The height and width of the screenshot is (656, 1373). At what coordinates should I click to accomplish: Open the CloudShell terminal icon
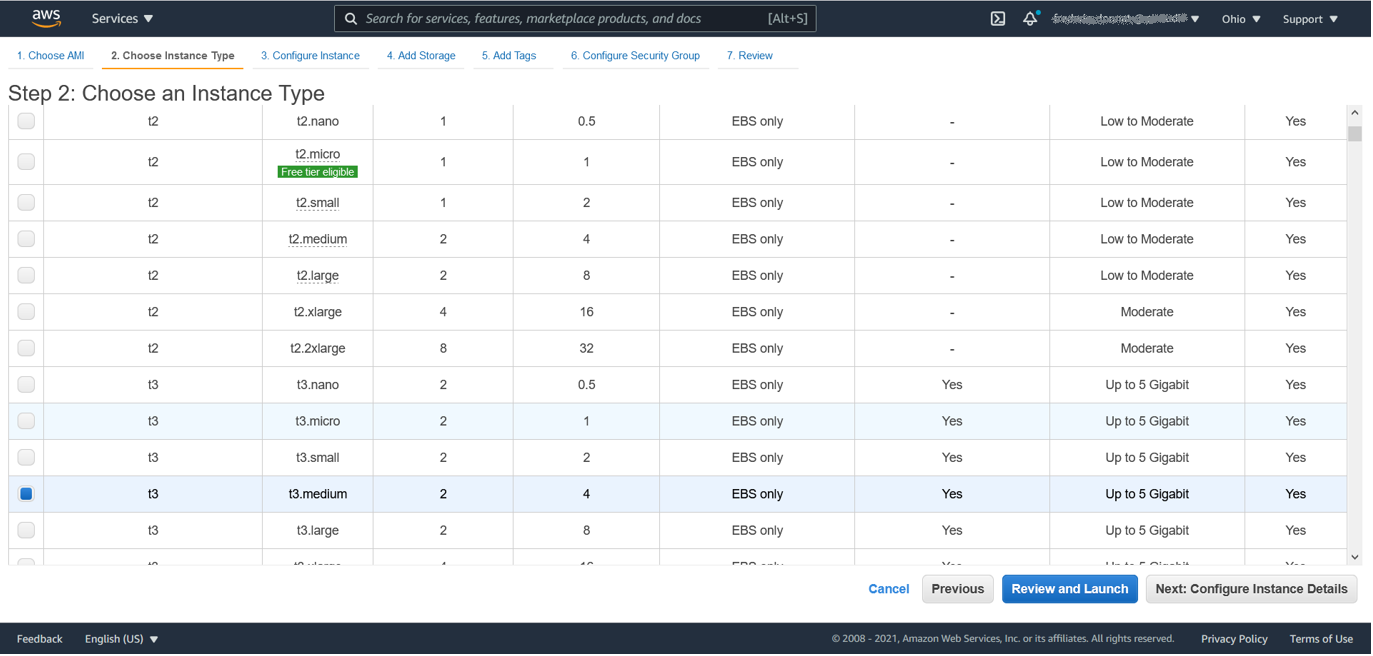tap(997, 19)
